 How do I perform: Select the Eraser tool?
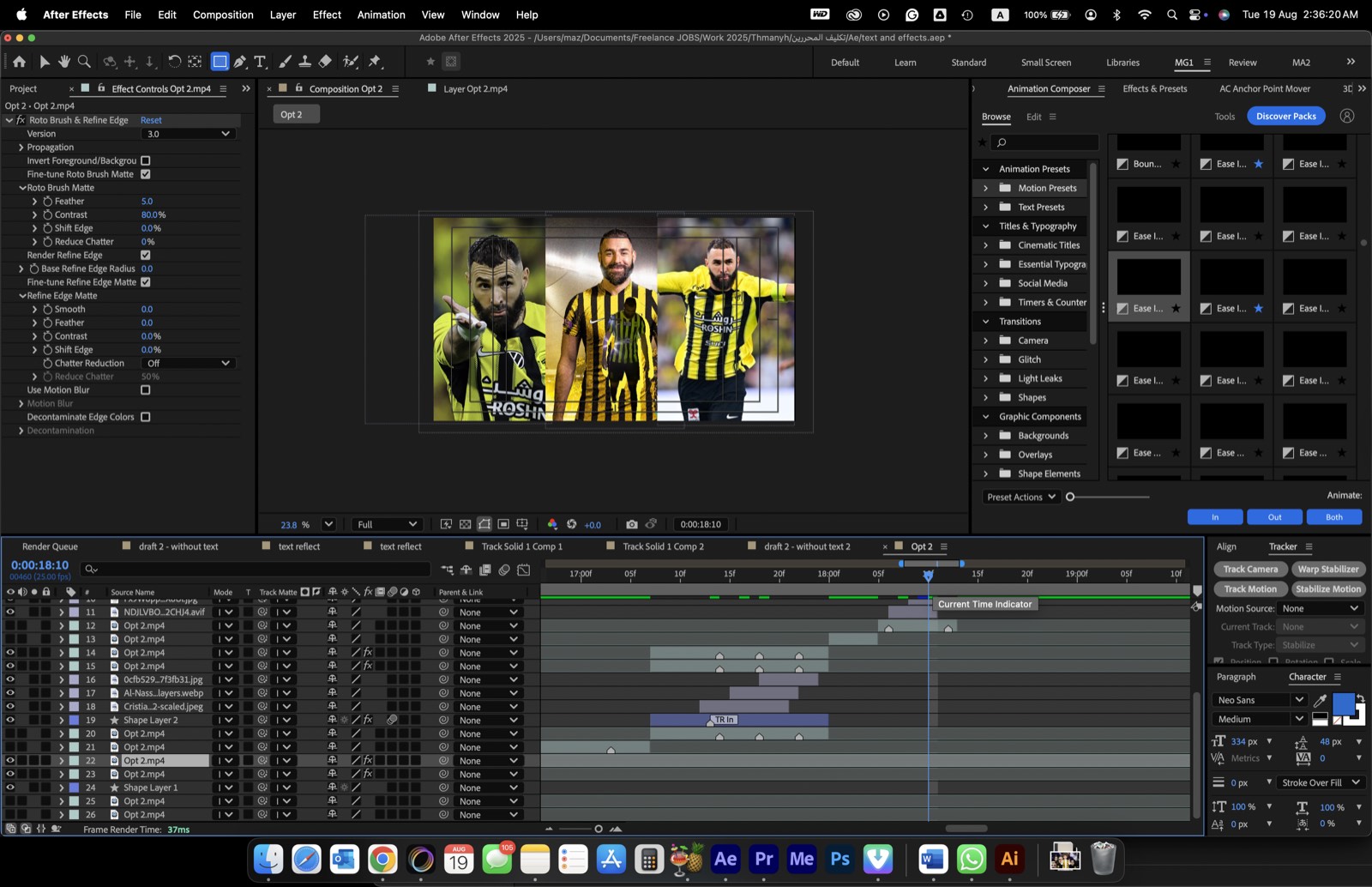[x=325, y=62]
